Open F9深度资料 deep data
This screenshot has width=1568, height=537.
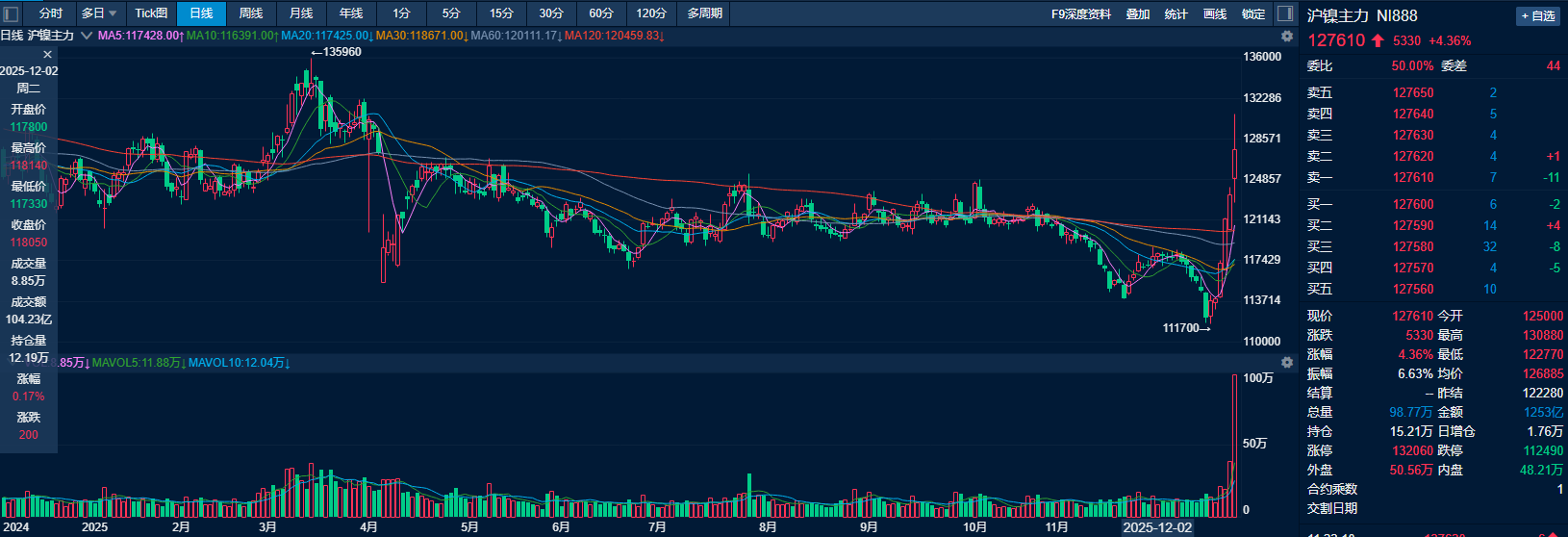coord(1080,14)
